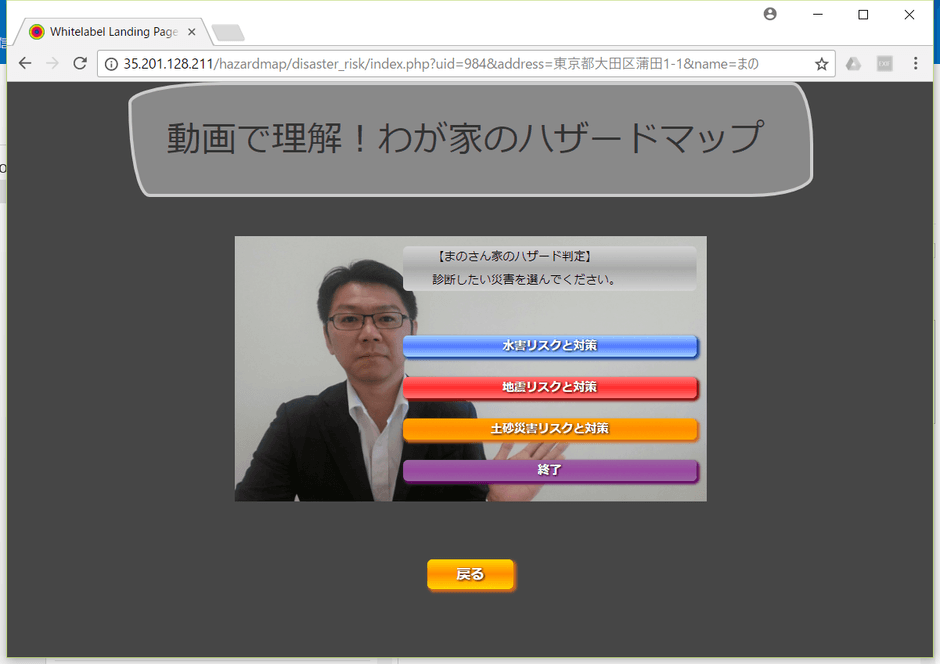Reload the hazard map page
The height and width of the screenshot is (664, 940).
80,63
